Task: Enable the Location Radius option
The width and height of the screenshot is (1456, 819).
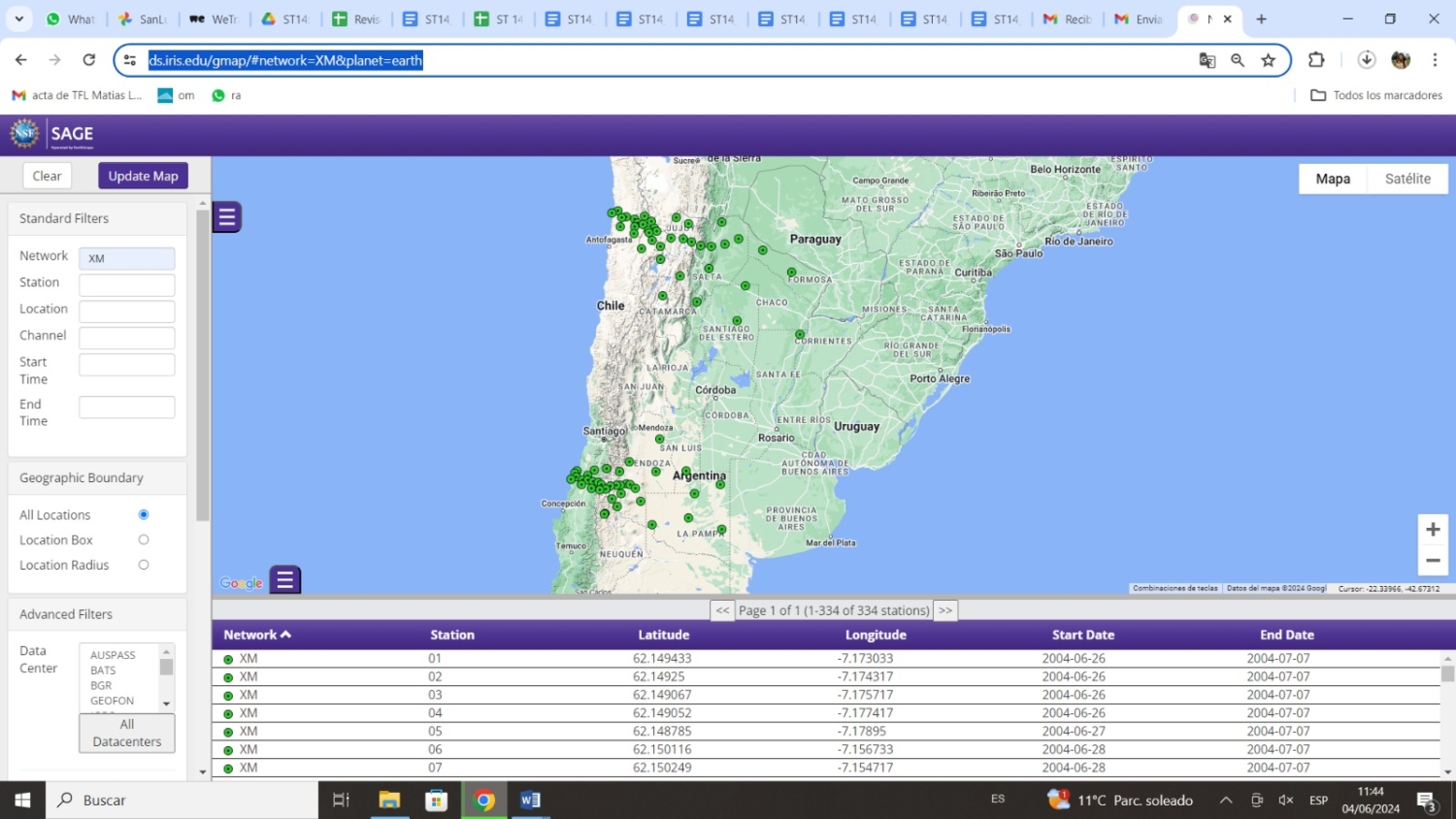Action: click(144, 565)
